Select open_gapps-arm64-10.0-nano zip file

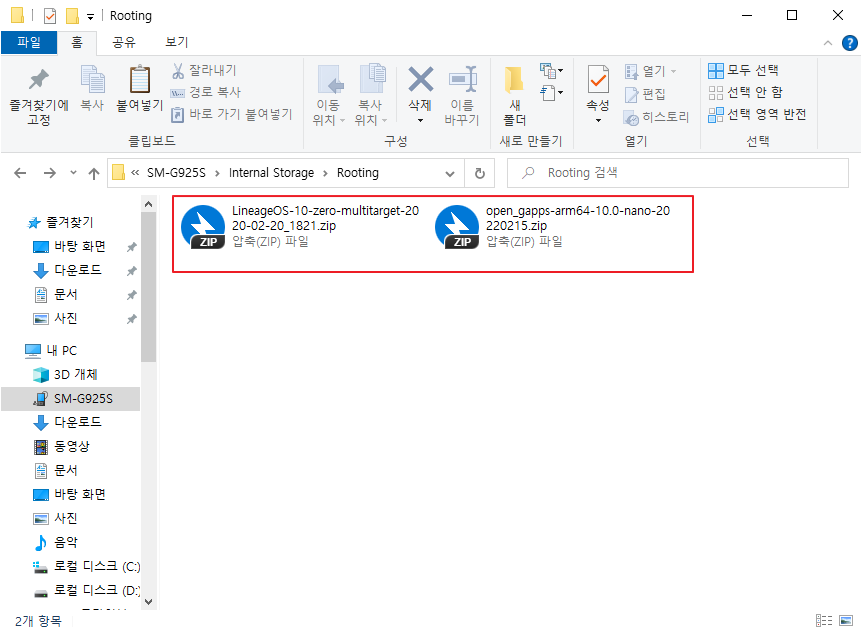[x=552, y=226]
